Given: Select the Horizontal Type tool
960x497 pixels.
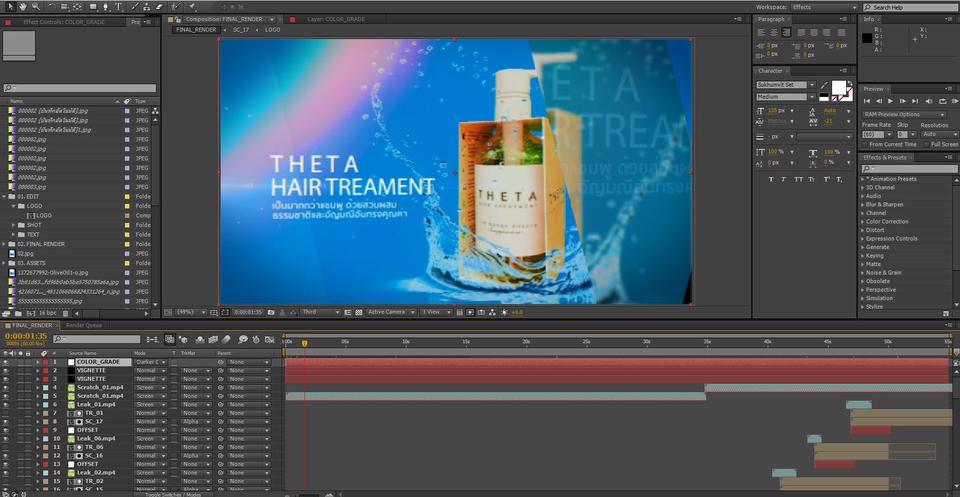Looking at the screenshot, I should [119, 7].
